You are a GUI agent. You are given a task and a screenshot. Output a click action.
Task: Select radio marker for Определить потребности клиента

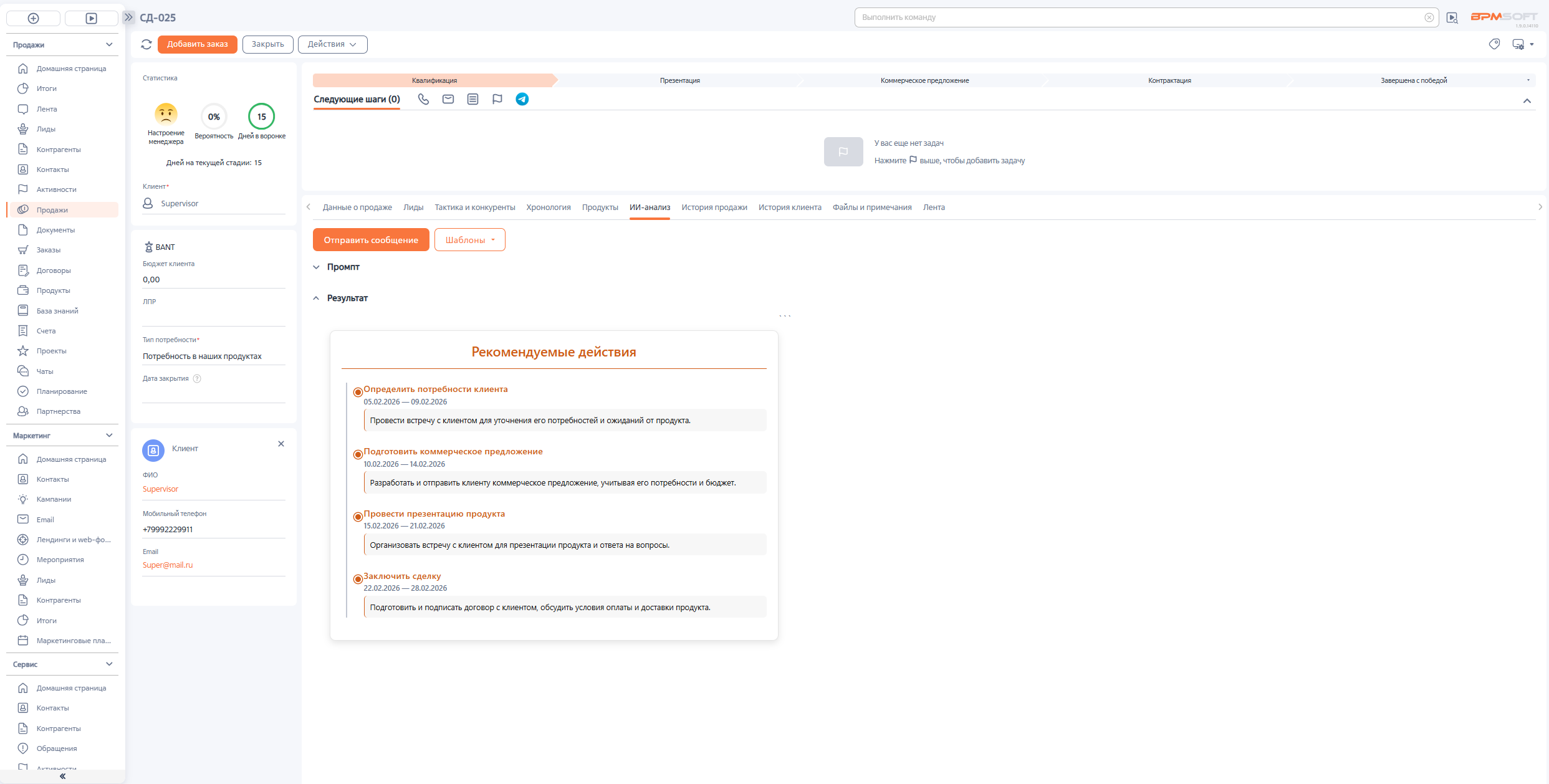pos(358,392)
